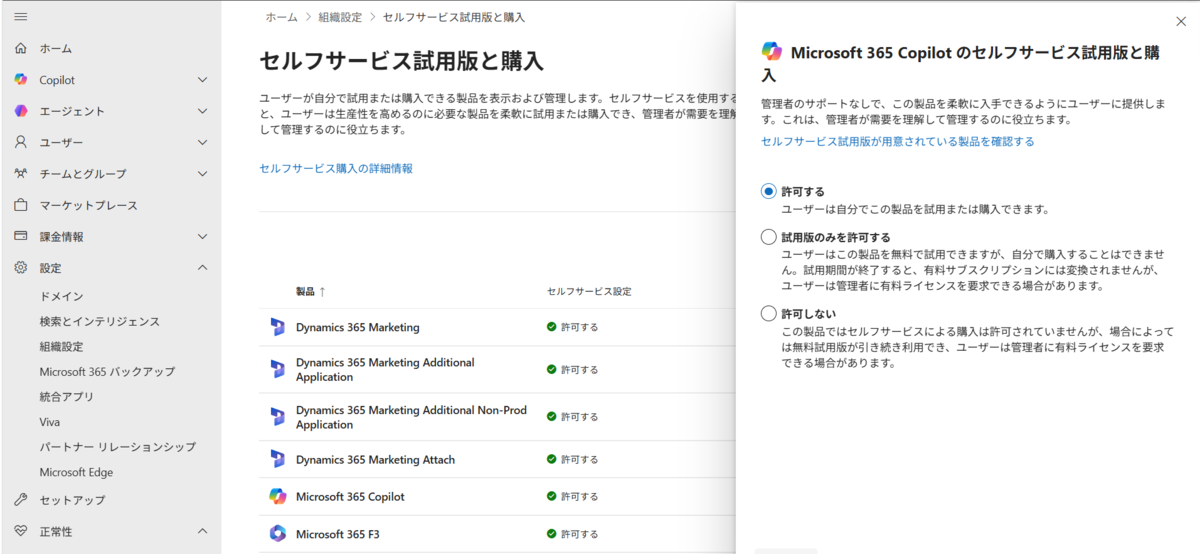Open パートナー リレーションシップ page
This screenshot has height=554, width=1200.
pyautogui.click(x=117, y=447)
